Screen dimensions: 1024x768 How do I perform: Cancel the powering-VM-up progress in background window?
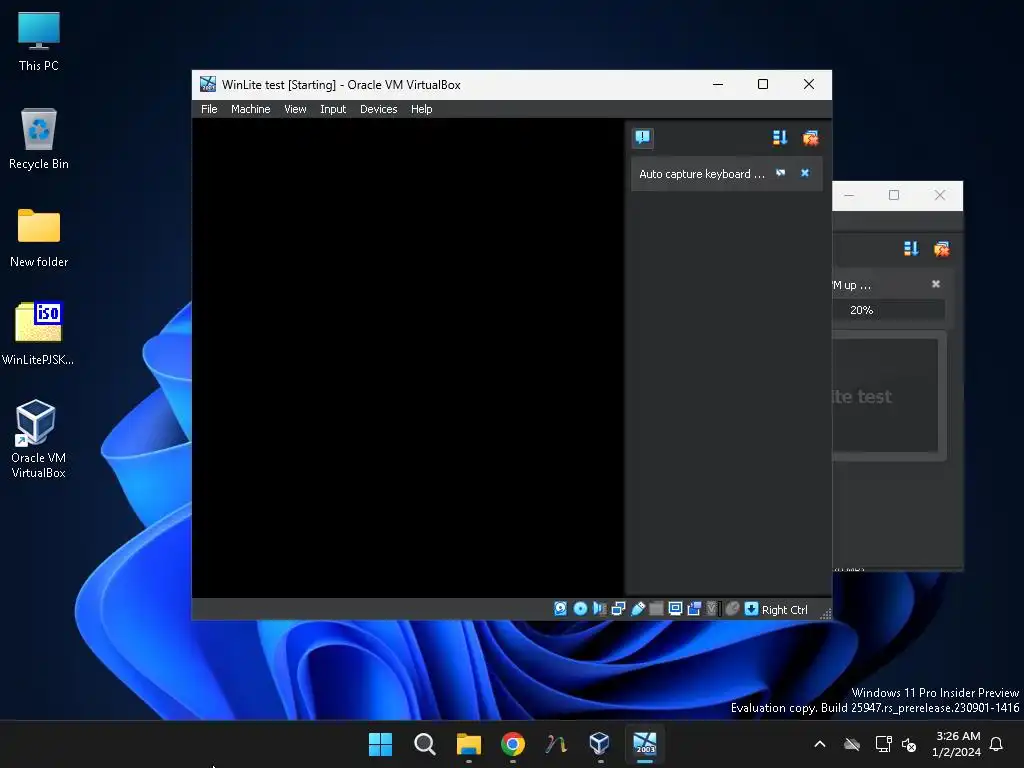(936, 283)
